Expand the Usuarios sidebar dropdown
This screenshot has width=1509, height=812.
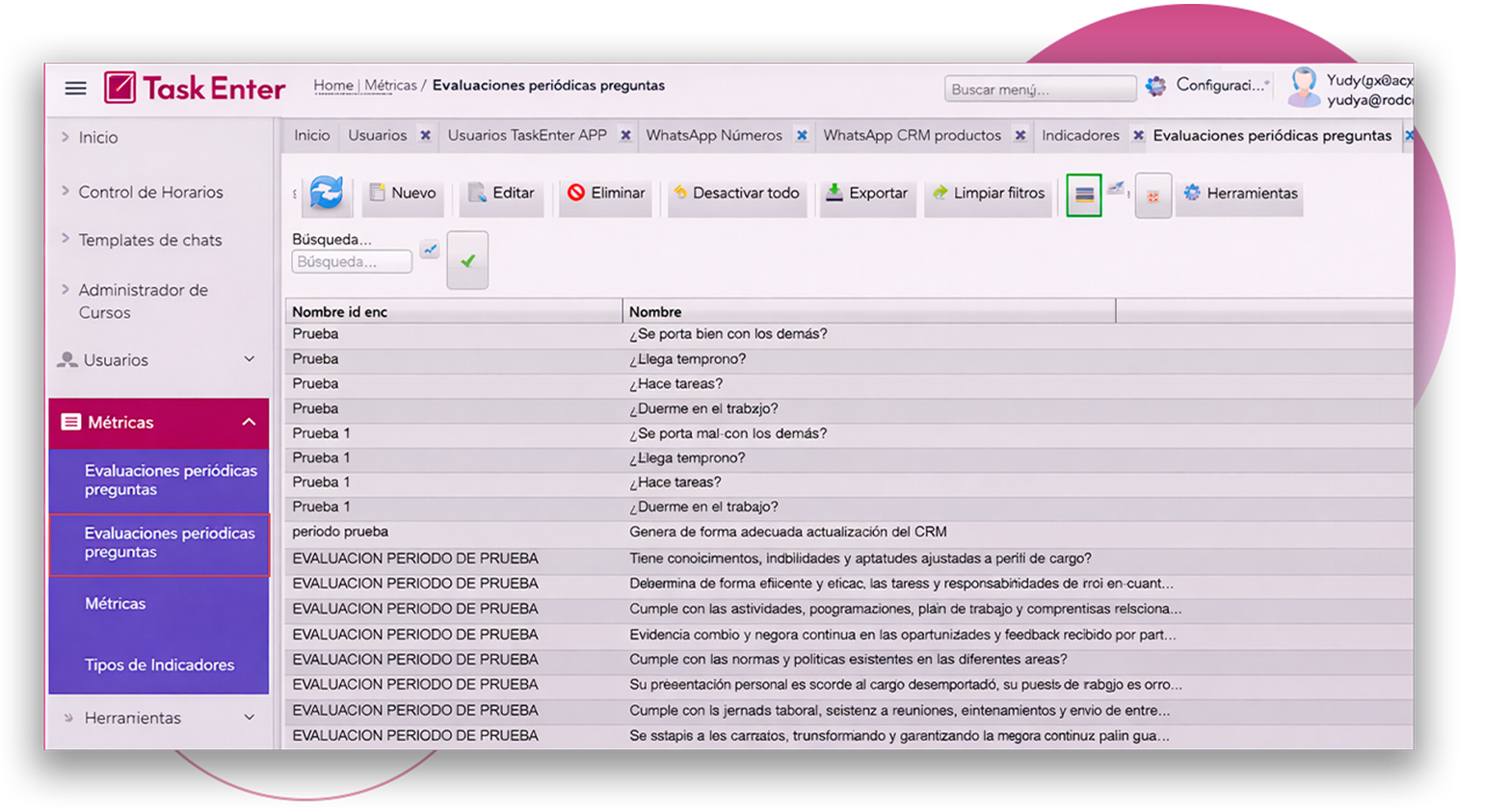tap(249, 359)
